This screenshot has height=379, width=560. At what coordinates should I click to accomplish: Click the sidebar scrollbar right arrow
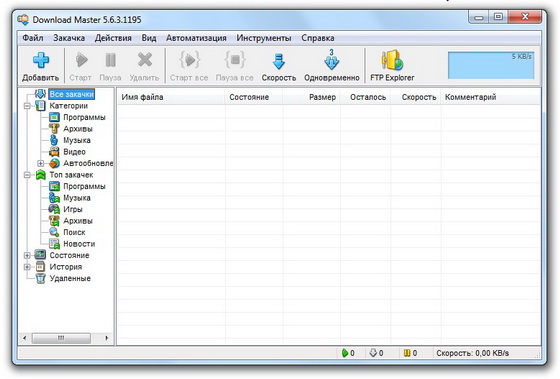click(107, 338)
